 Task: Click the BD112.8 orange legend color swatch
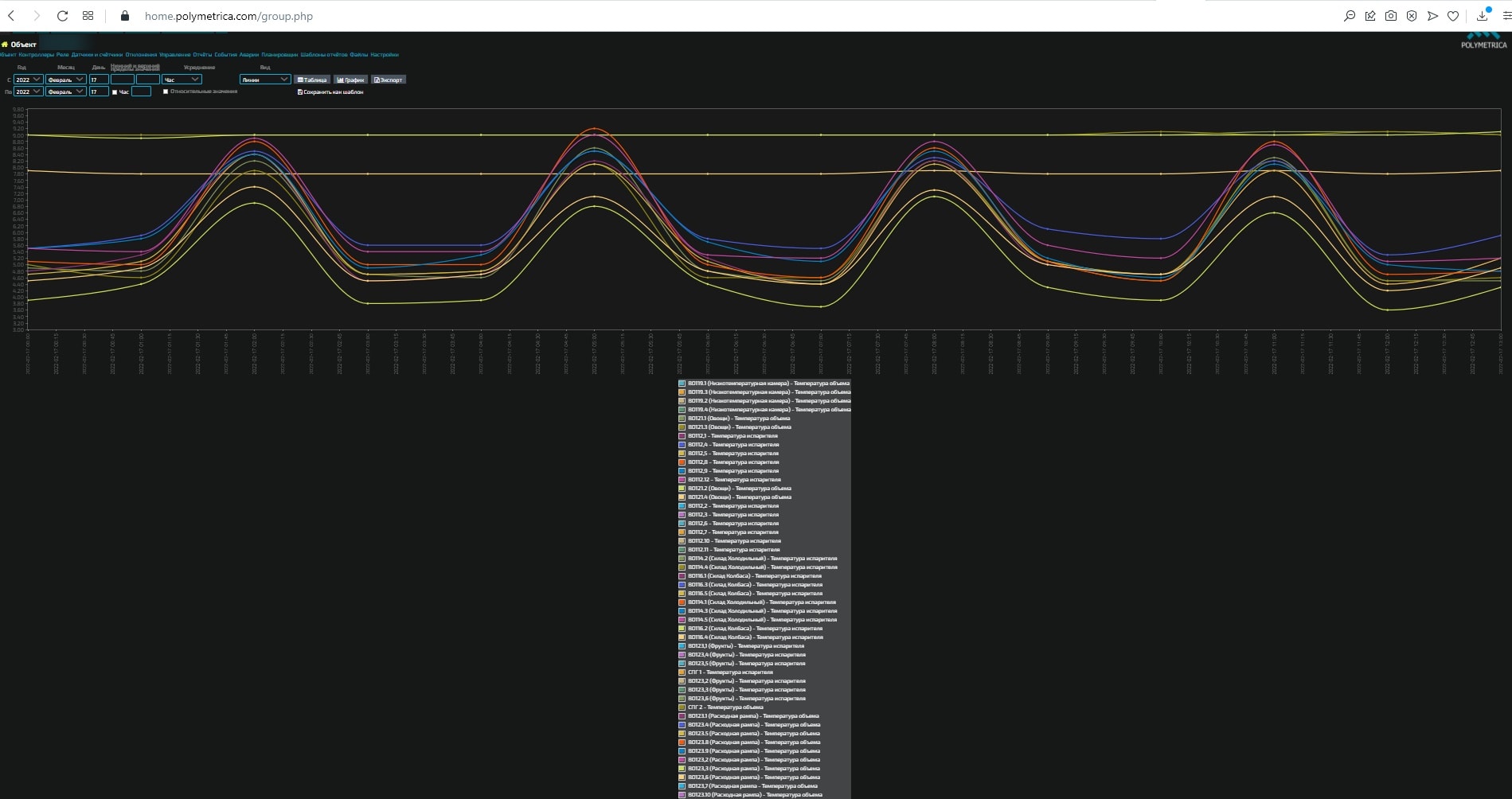682,462
